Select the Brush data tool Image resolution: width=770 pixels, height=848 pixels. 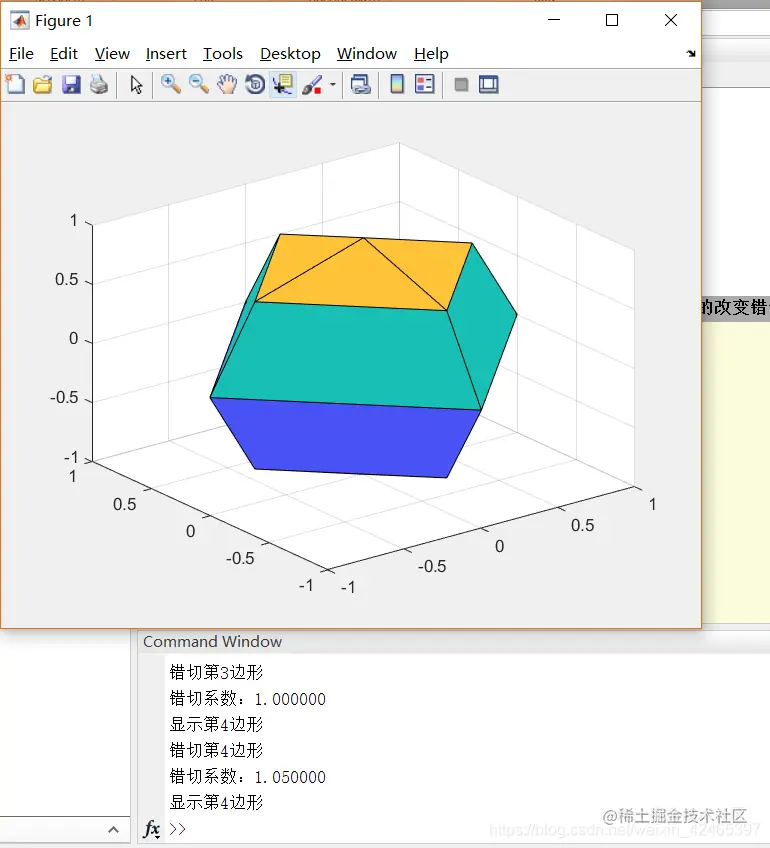(312, 85)
